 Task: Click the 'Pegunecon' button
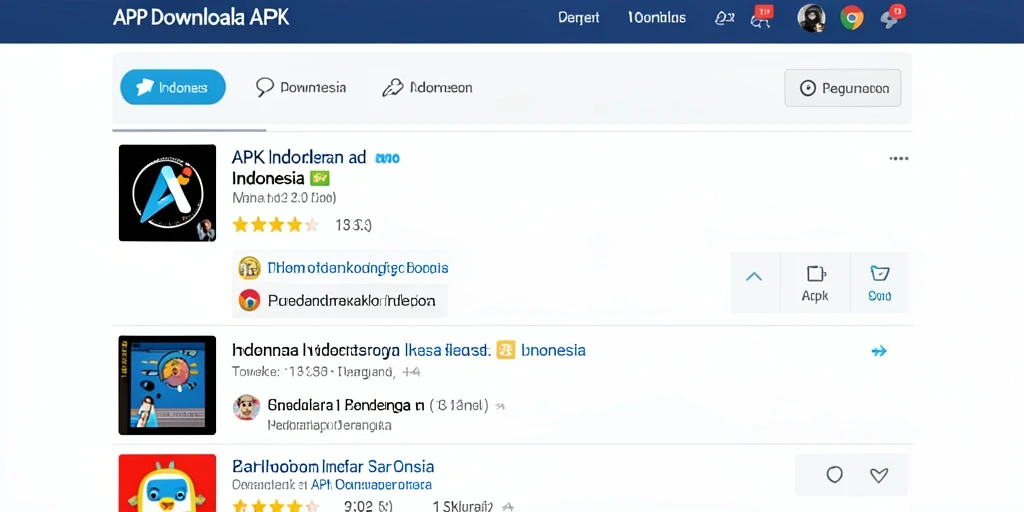click(x=842, y=88)
